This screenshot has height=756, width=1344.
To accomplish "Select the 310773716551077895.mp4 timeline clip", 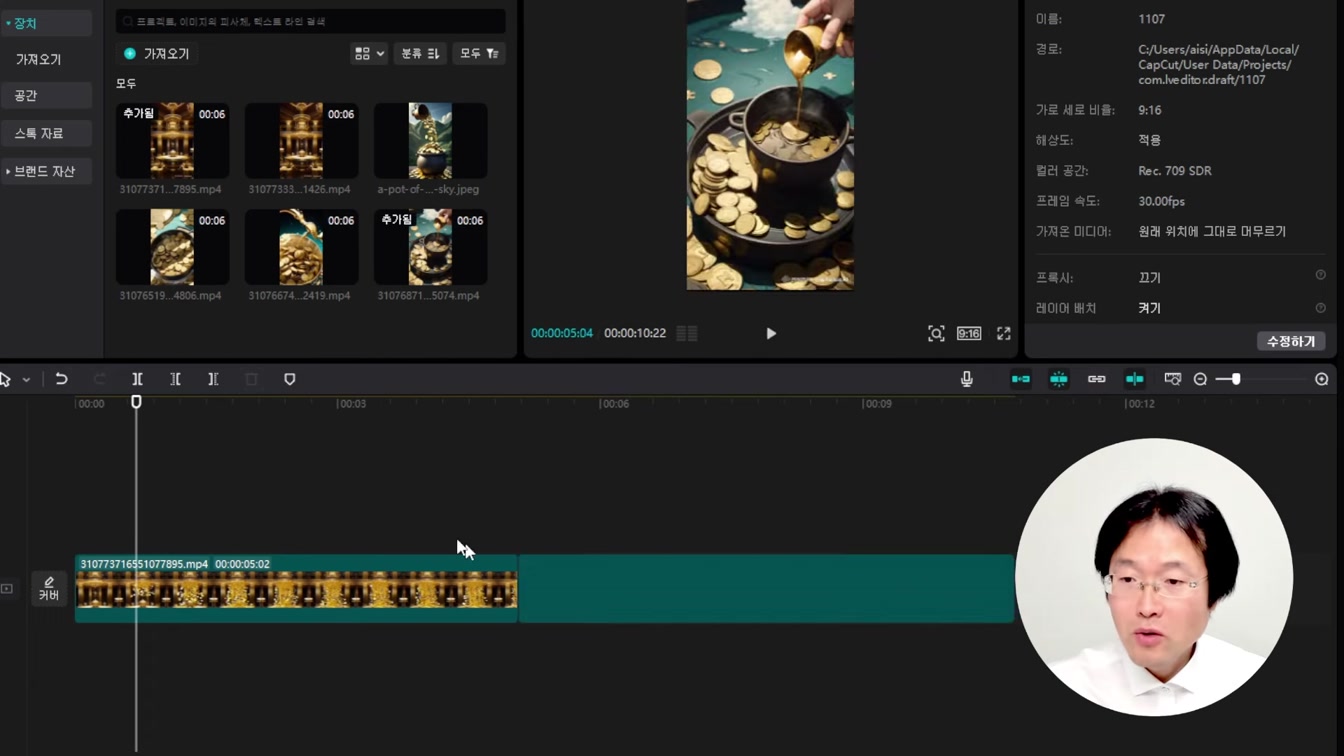I will 296,588.
